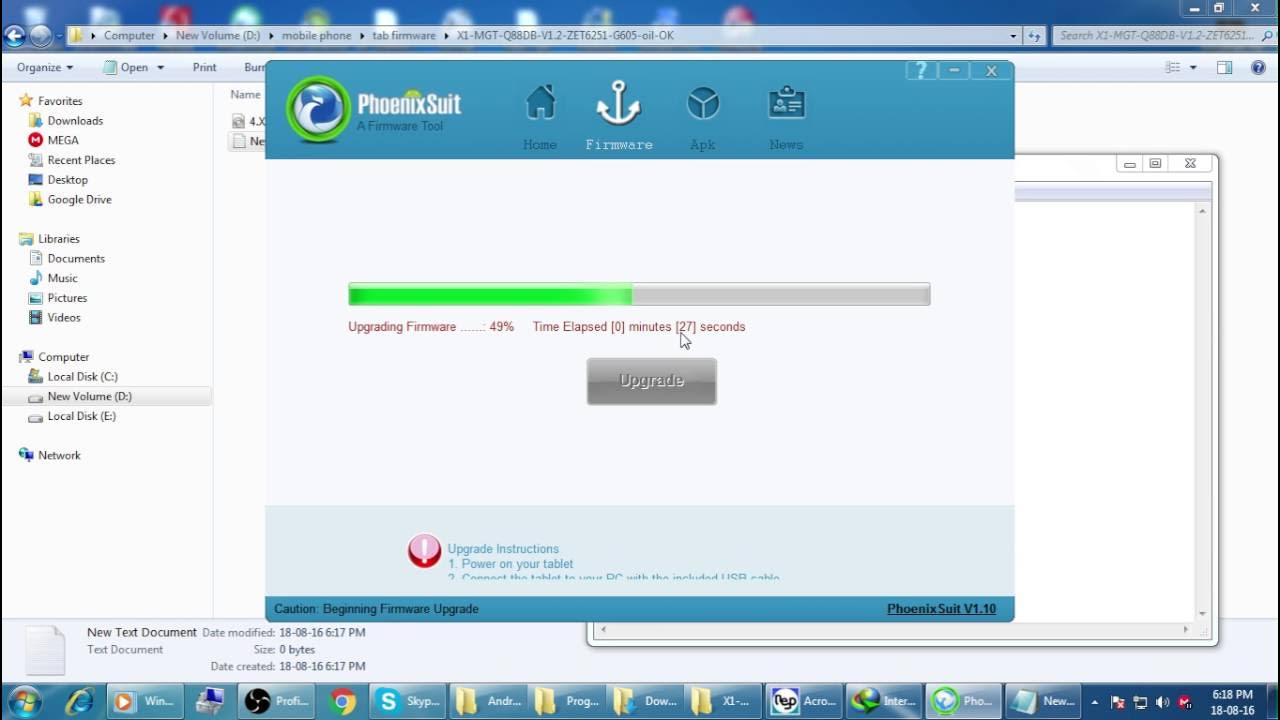The image size is (1280, 720).
Task: Click 'New Volume (D:)' in the breadcrumb
Action: pyautogui.click(x=218, y=35)
